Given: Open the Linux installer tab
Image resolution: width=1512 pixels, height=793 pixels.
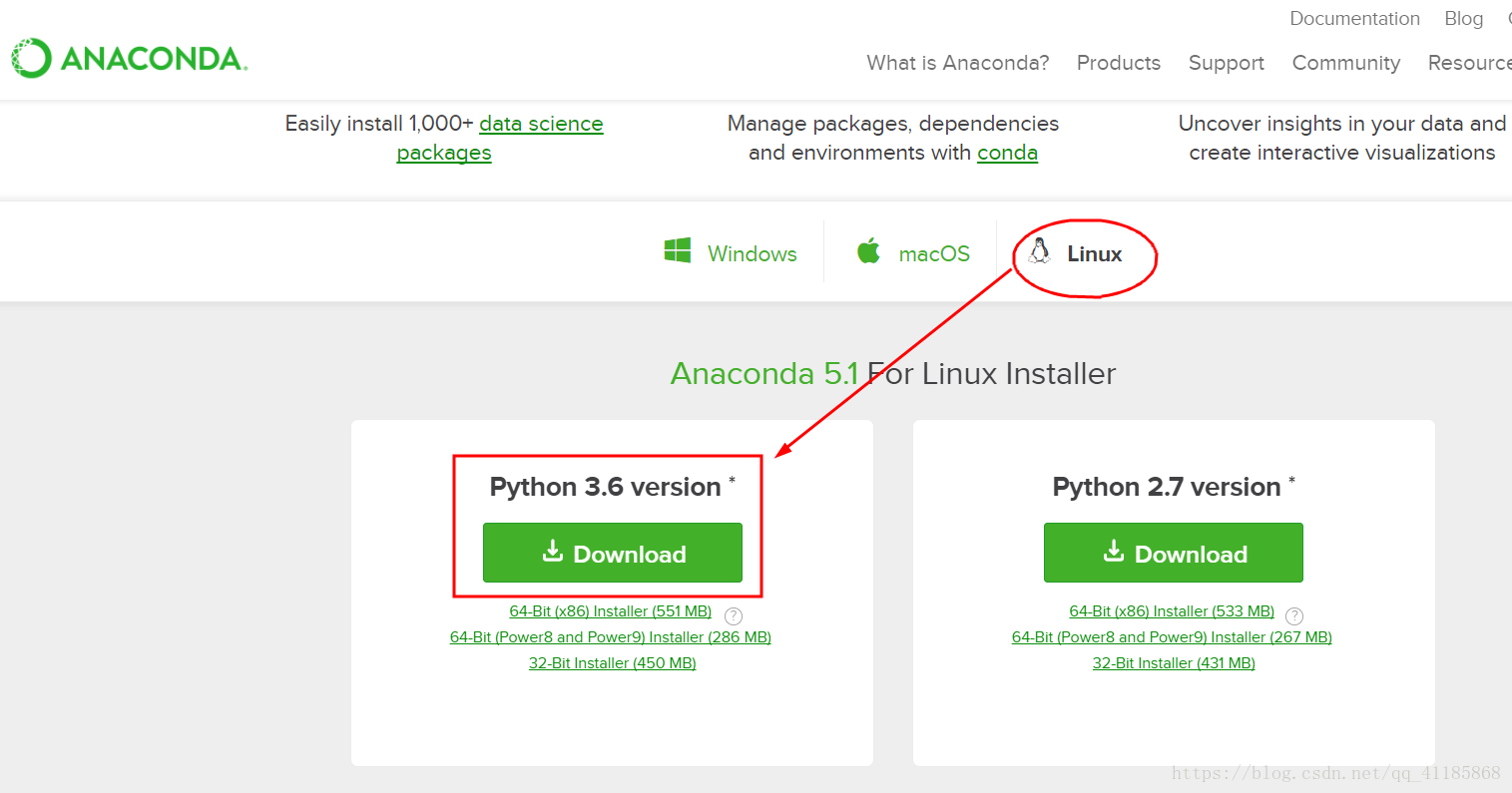Looking at the screenshot, I should coord(1076,253).
